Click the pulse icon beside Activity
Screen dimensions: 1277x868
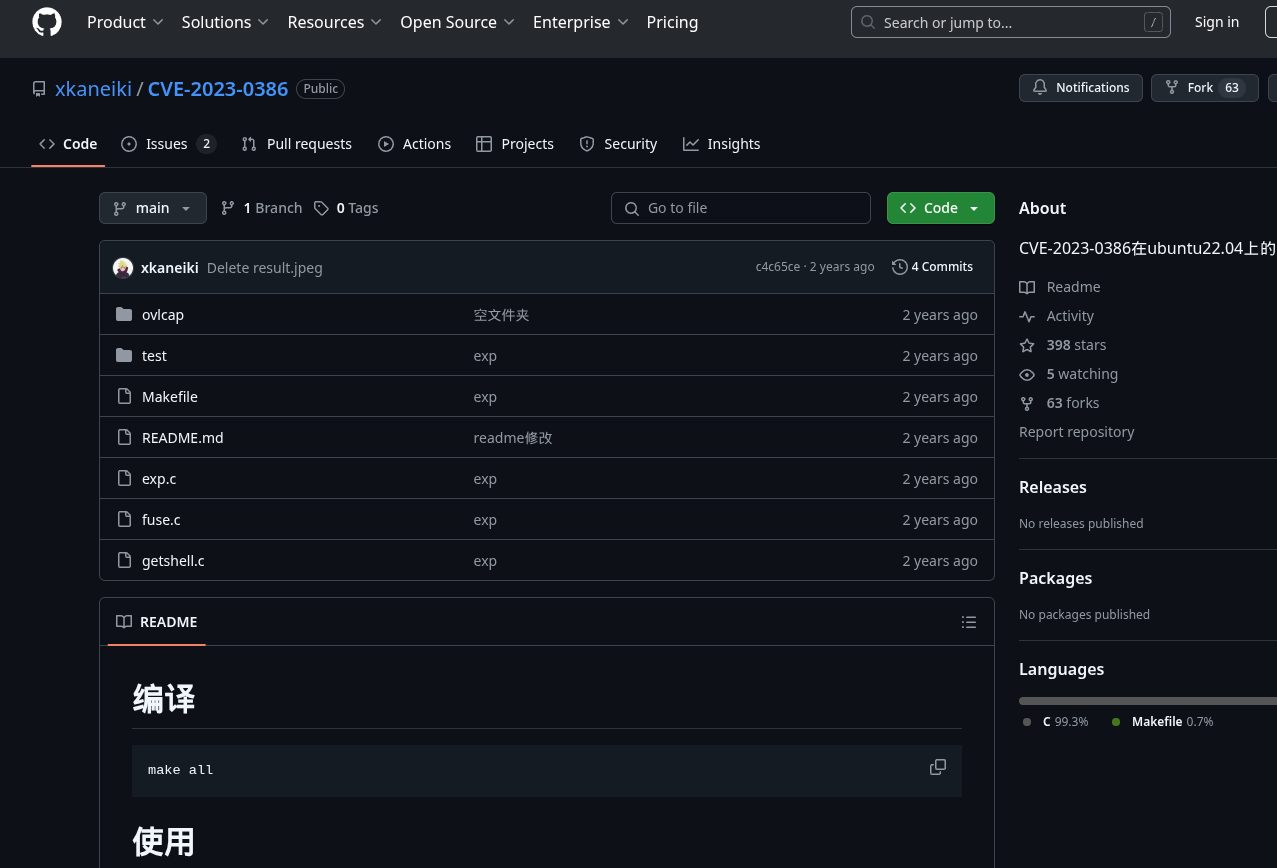tap(1027, 316)
